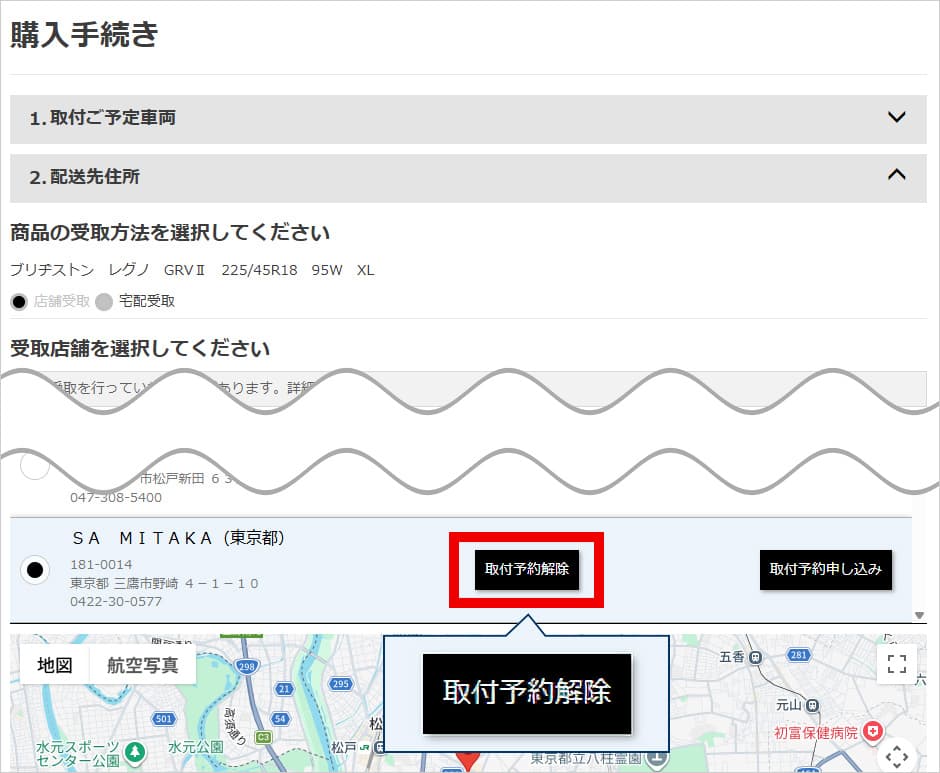This screenshot has height=773, width=940.
Task: Click the 商品の受取方法を選択してください heading
Action: pyautogui.click(x=170, y=233)
